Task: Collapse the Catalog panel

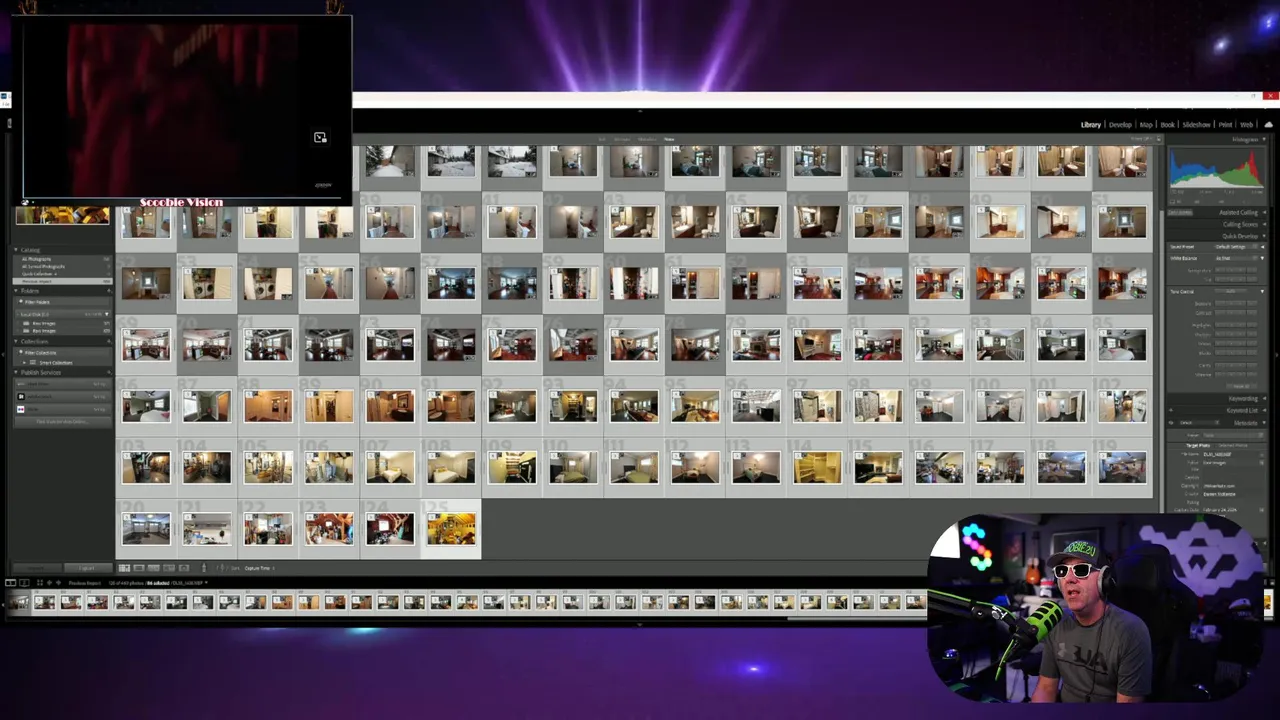Action: [x=16, y=250]
